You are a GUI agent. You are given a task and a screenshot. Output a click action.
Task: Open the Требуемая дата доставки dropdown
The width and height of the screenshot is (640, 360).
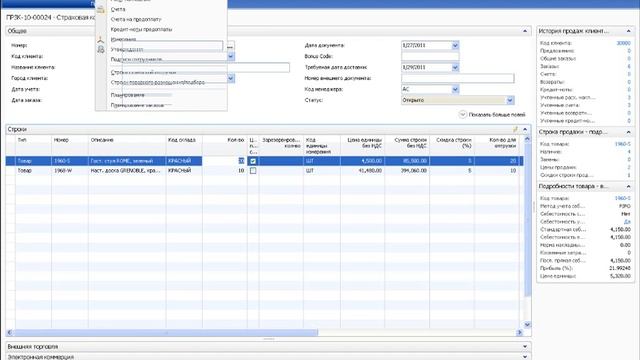pos(456,67)
